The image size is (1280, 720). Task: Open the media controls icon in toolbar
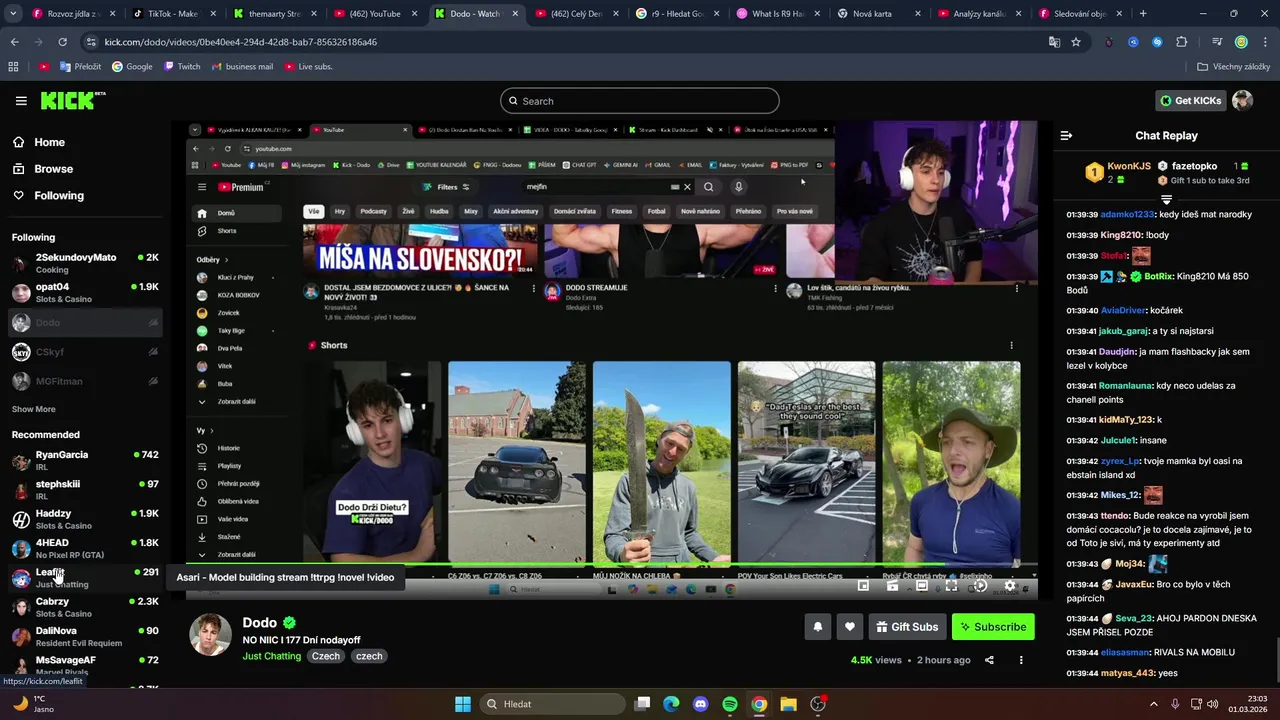click(x=1217, y=42)
